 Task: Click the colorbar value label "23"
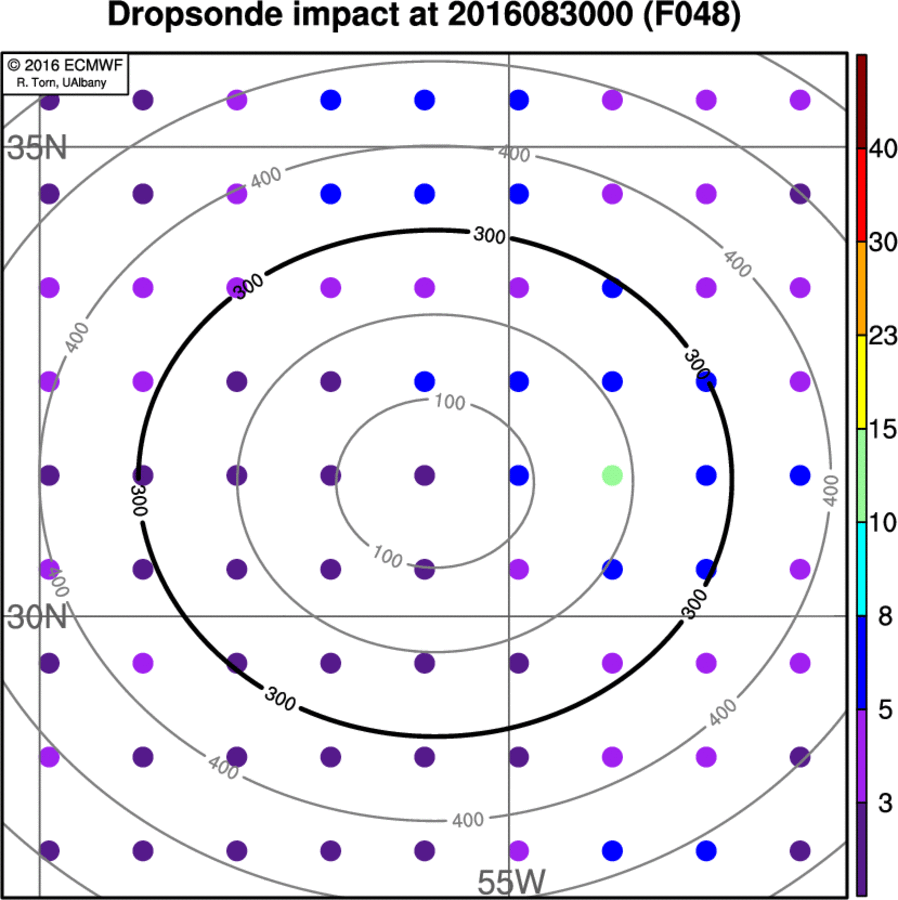[x=883, y=336]
